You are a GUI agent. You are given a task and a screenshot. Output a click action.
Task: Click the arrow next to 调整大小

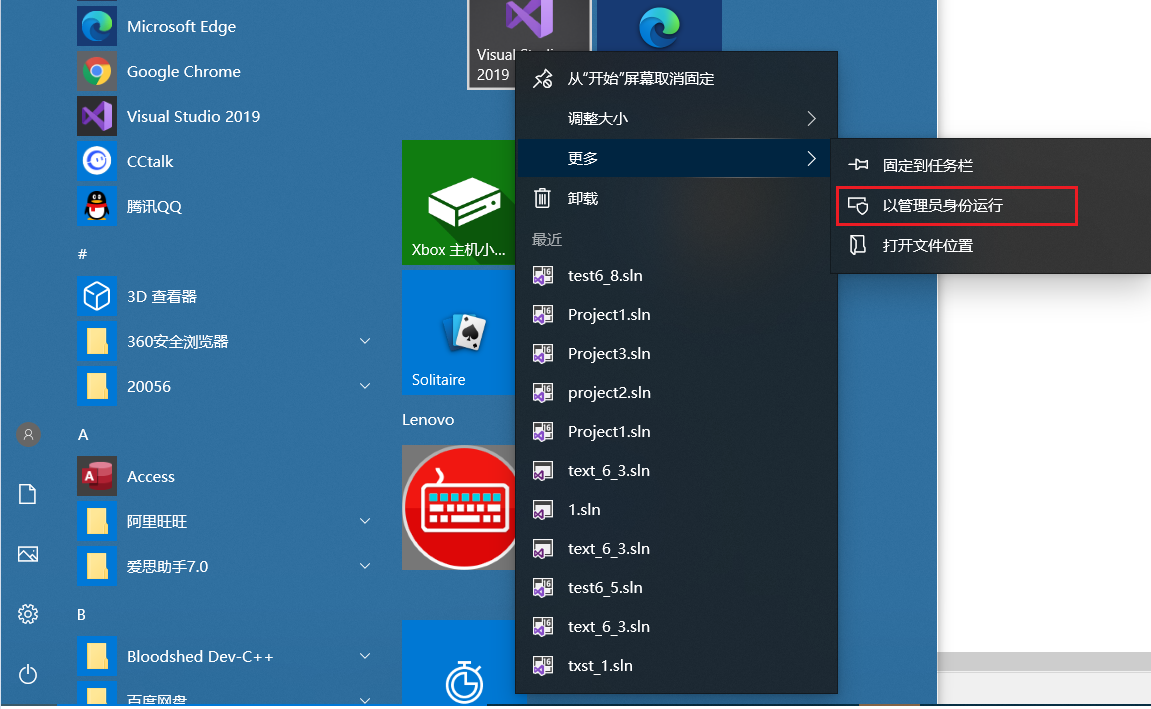click(x=811, y=118)
